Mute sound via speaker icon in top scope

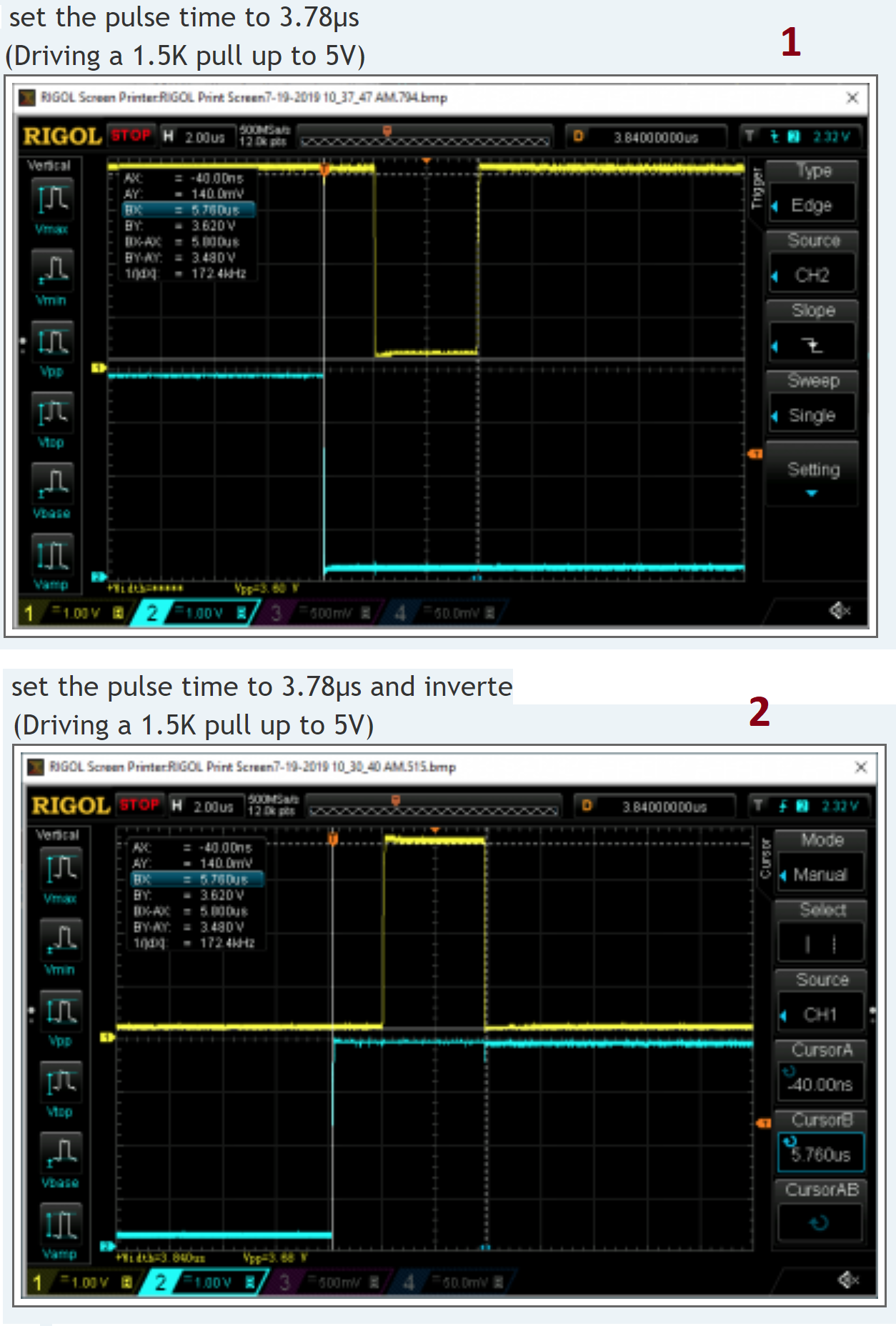(839, 610)
